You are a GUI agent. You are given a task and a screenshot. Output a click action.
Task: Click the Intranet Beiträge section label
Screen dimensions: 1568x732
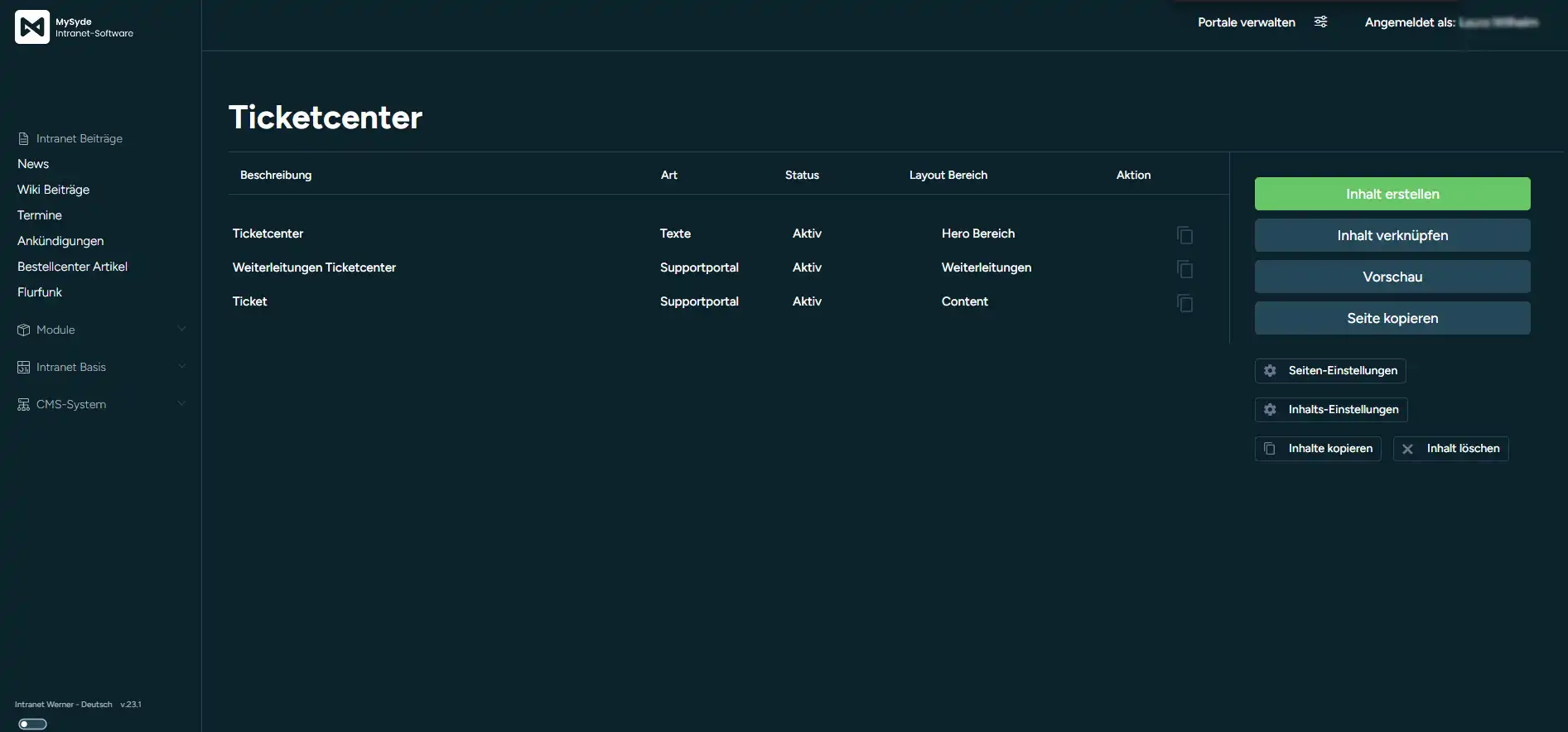(80, 138)
